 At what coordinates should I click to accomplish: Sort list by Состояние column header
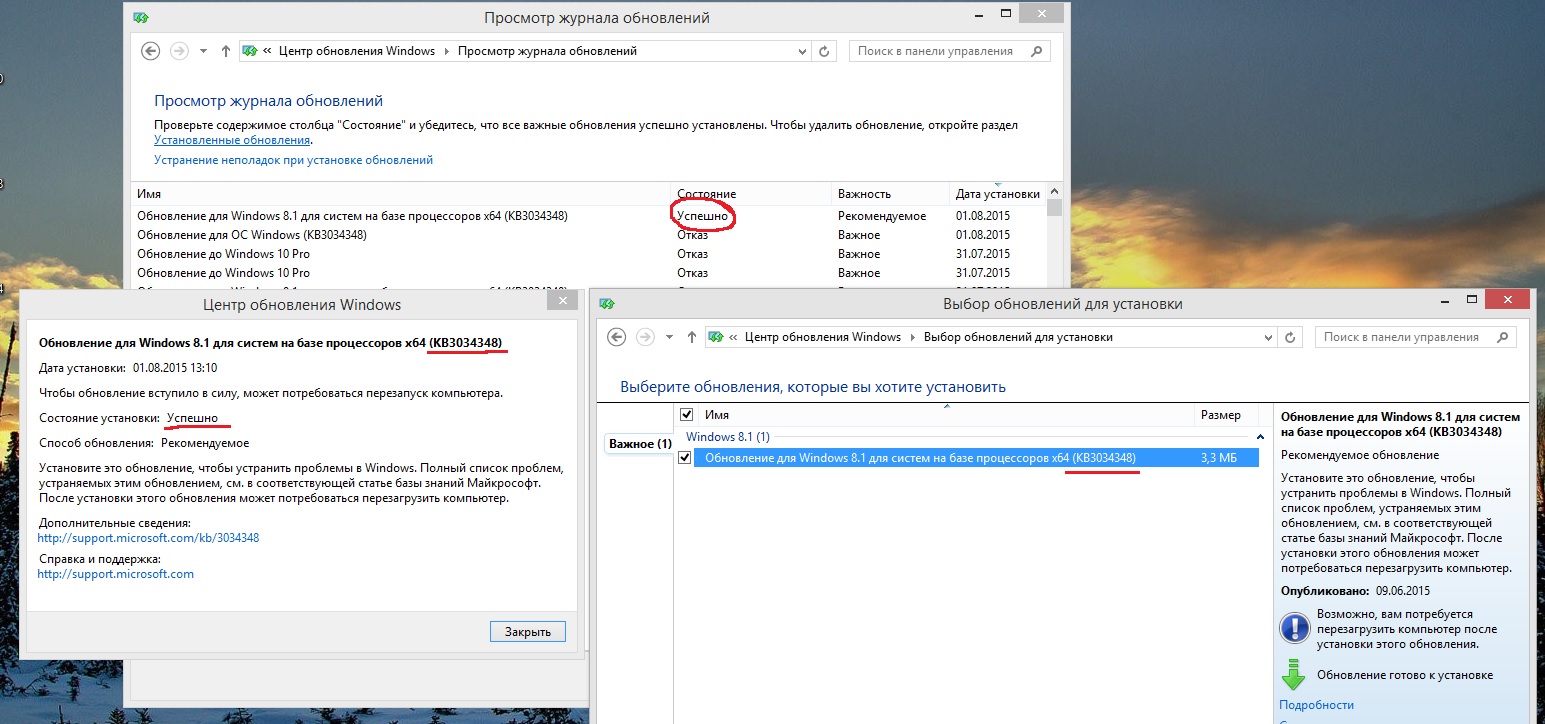pos(706,194)
